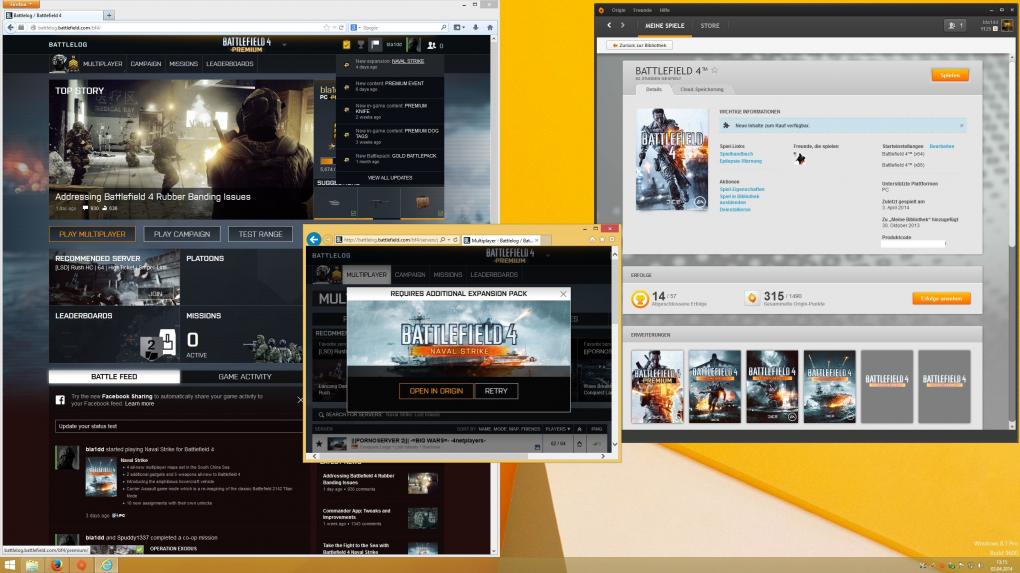Click the Facebook icon in Battle Feed

(x=60, y=400)
